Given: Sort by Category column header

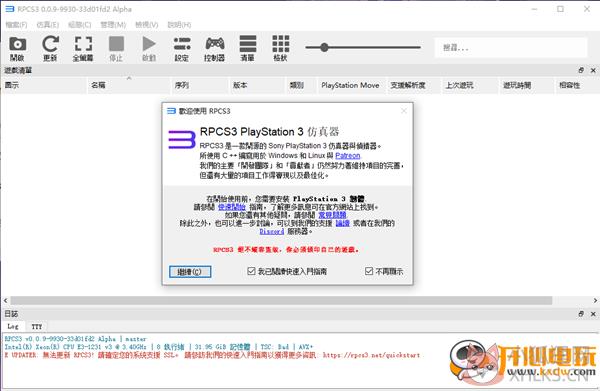Looking at the screenshot, I should coord(302,85).
